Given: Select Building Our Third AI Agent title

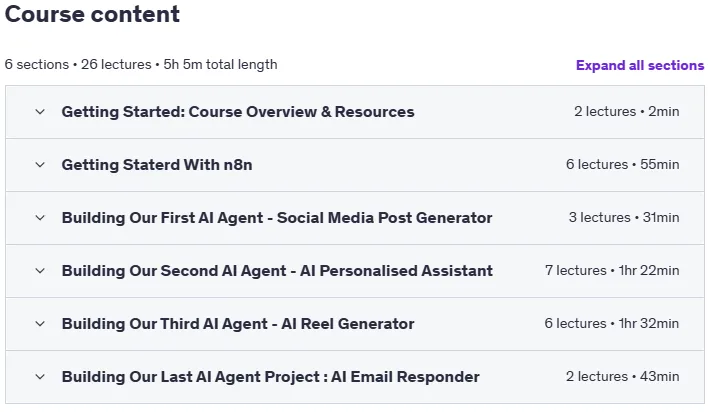Looking at the screenshot, I should [x=238, y=324].
